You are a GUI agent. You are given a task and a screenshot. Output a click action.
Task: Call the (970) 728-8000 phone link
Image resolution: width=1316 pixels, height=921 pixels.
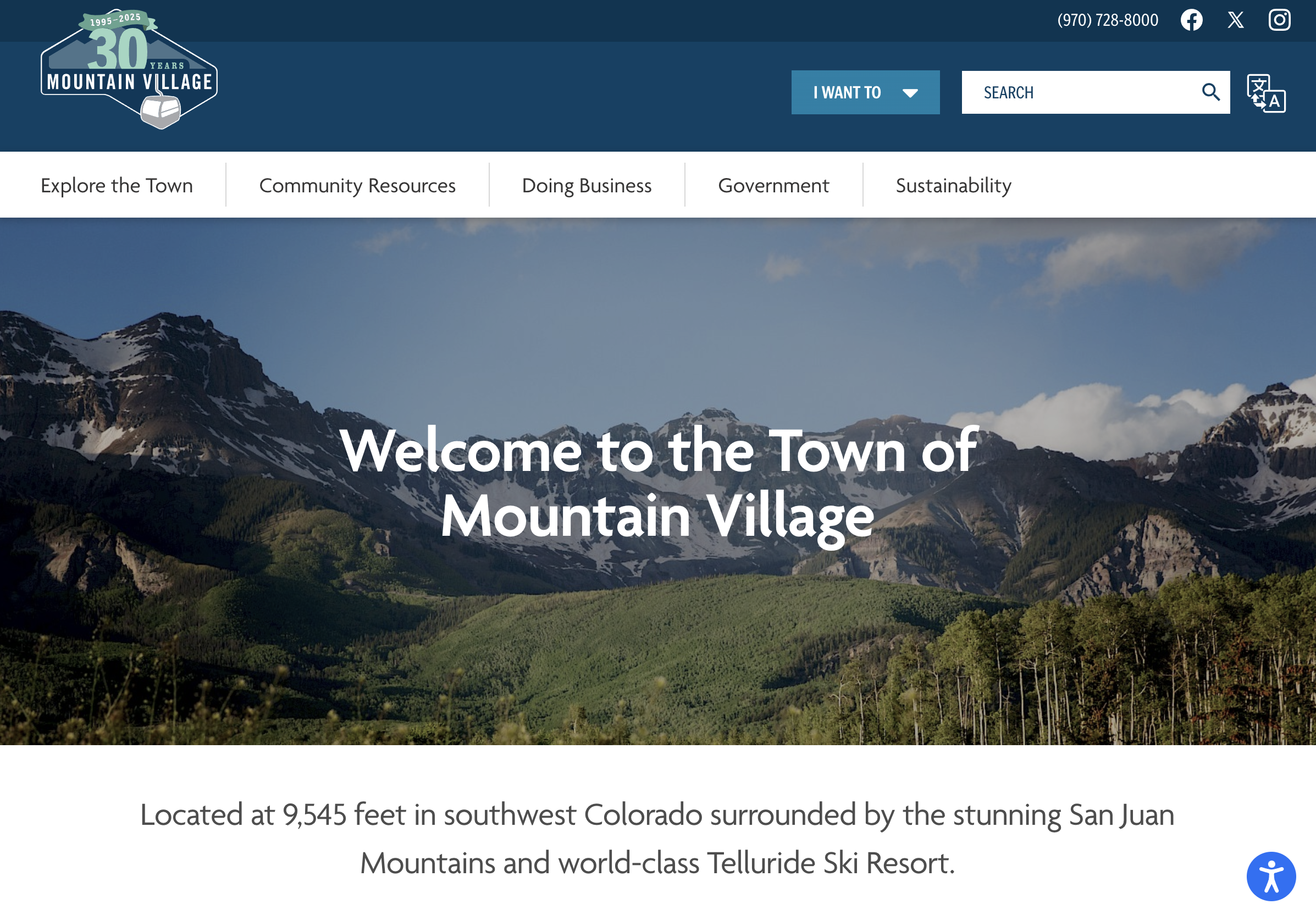click(x=1107, y=20)
